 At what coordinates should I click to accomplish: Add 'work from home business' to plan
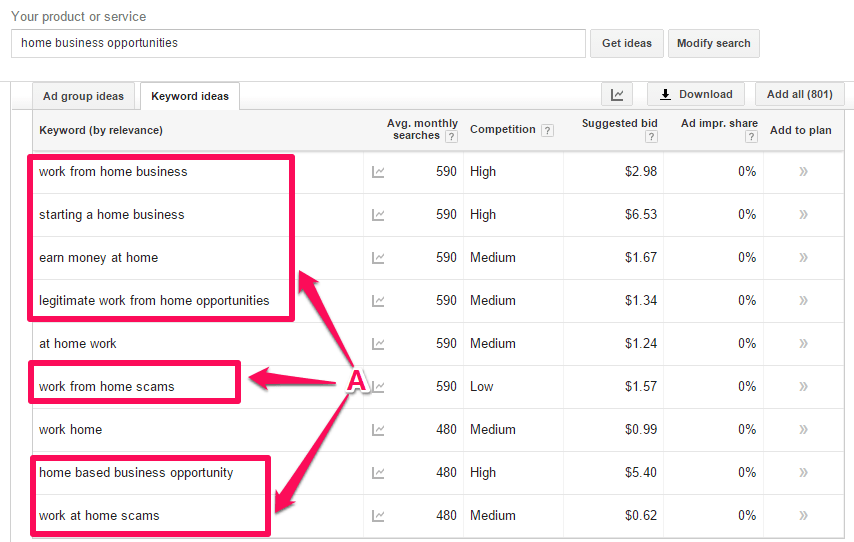point(803,172)
